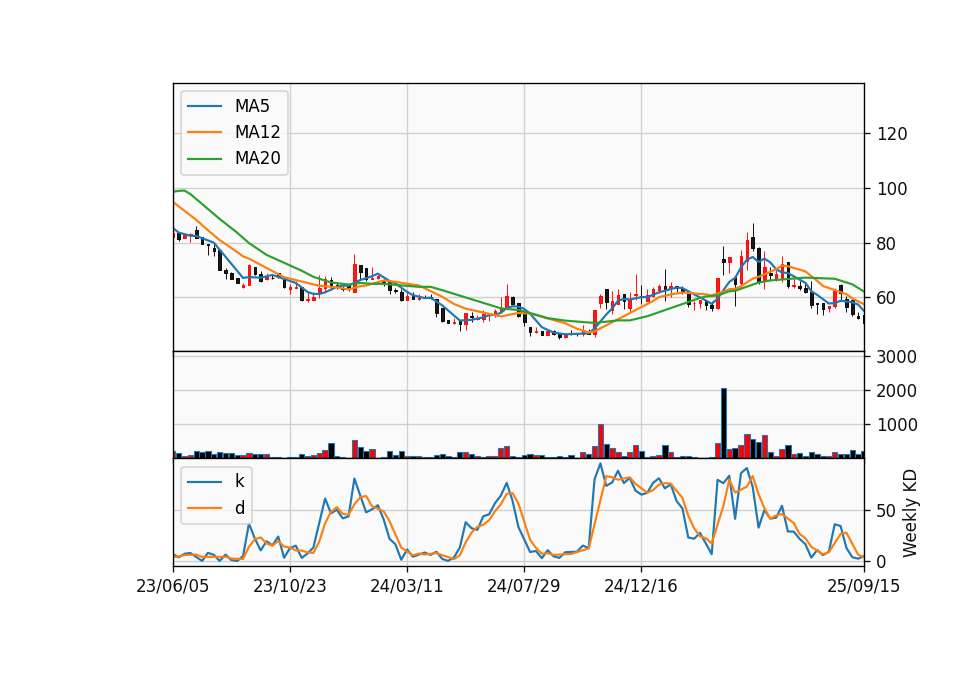The image size is (960, 690).
Task: Click the 23/10/23 date axis label
Action: 290,587
